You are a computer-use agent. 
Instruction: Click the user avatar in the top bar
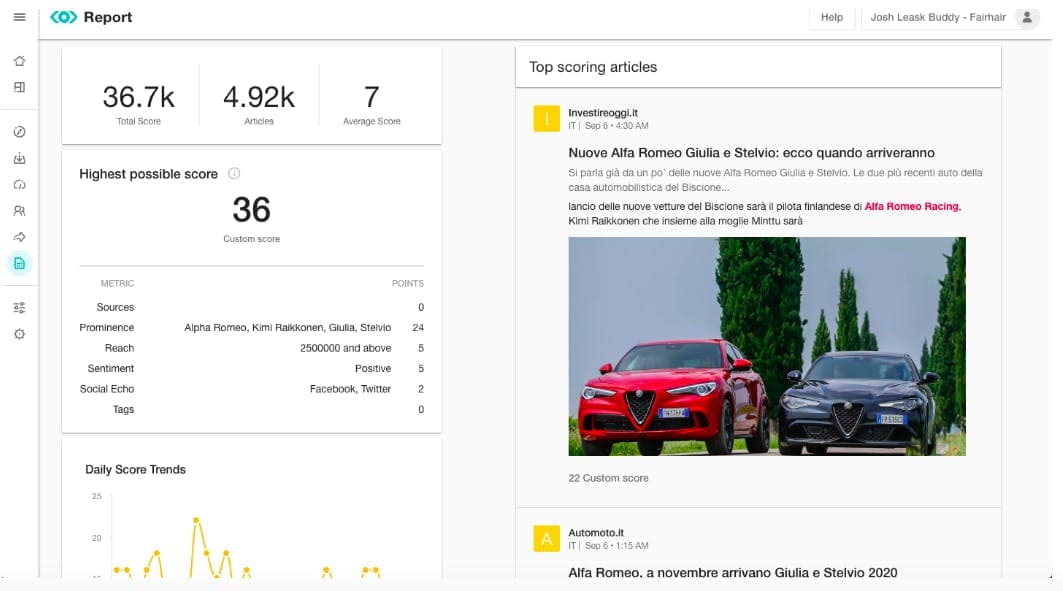(1027, 17)
